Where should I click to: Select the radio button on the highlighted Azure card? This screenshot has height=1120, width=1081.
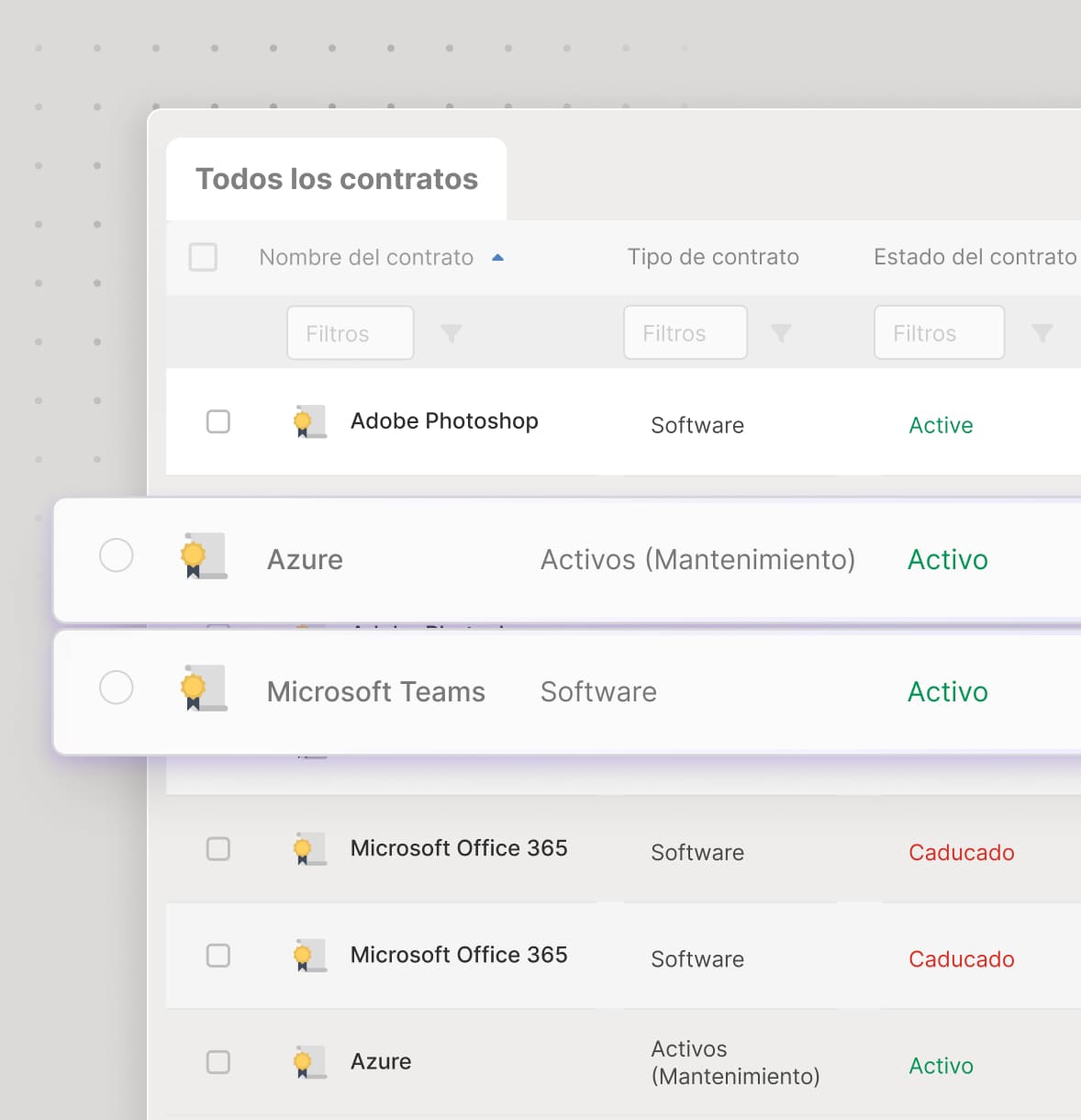117,555
